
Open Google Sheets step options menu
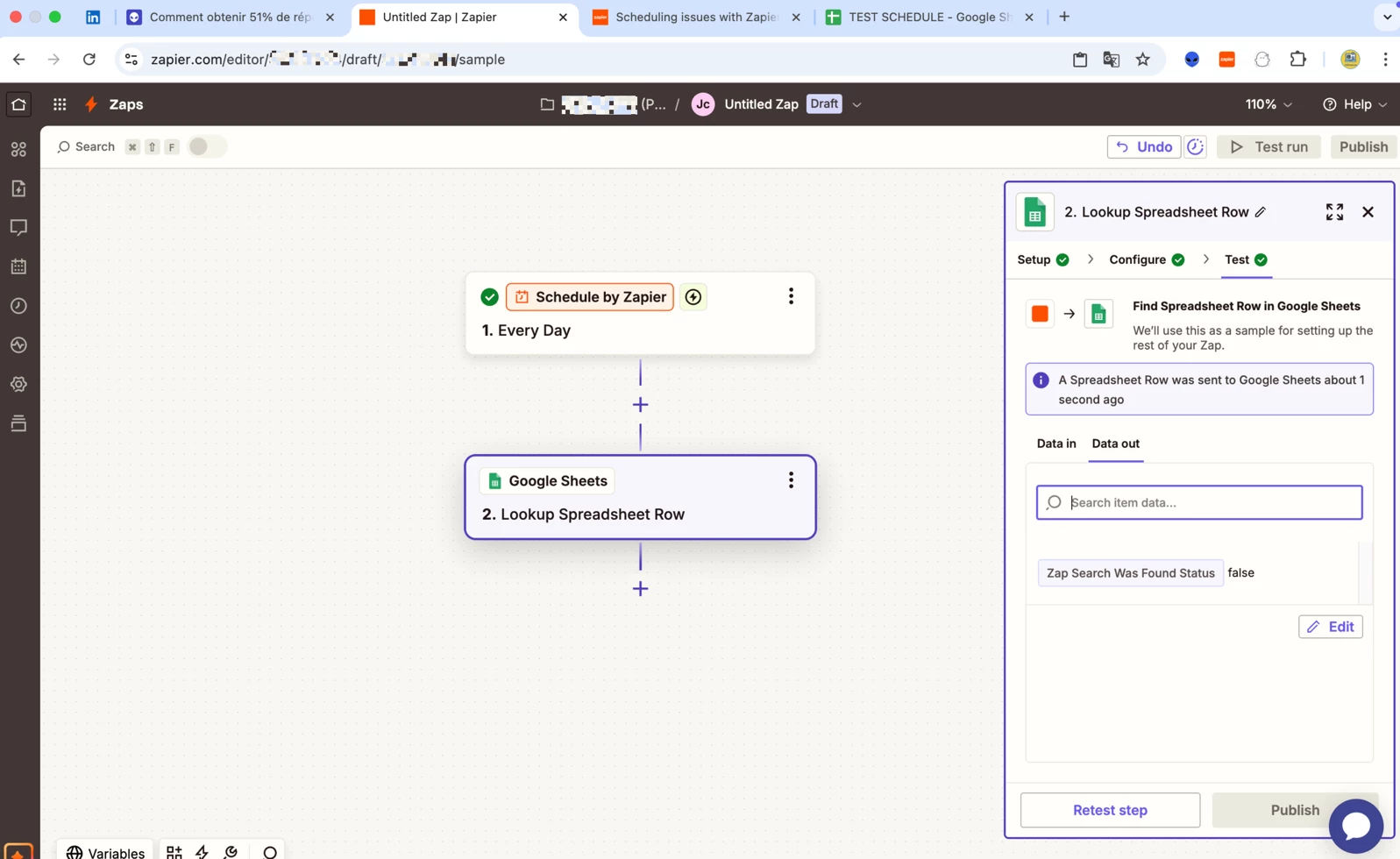coord(791,480)
